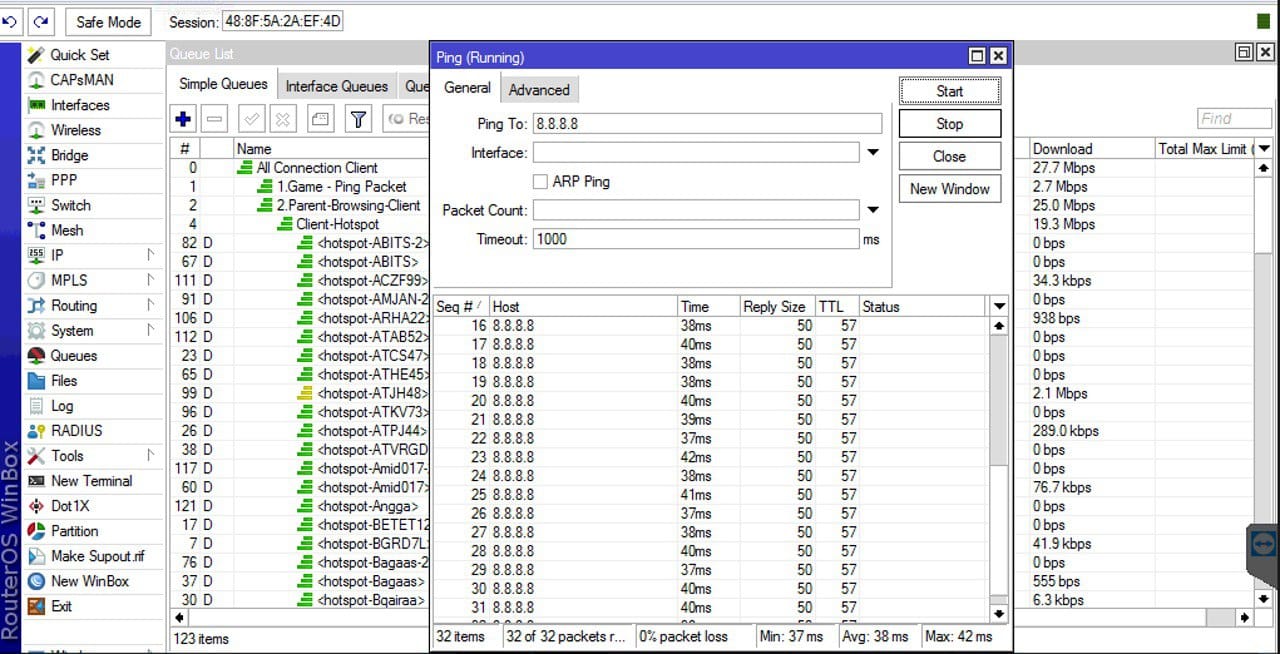Click filter funnel button in queue toolbar

click(358, 119)
